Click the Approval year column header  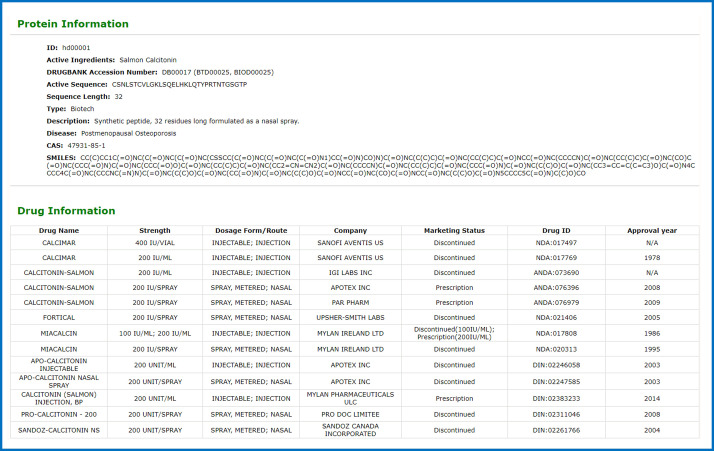651,230
